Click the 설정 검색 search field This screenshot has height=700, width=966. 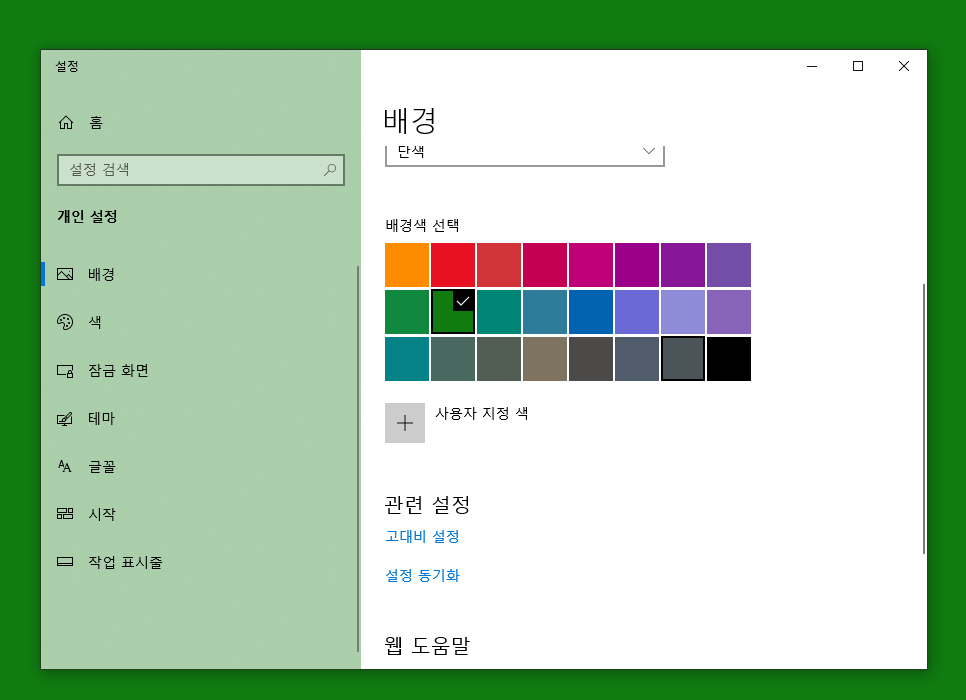[201, 169]
